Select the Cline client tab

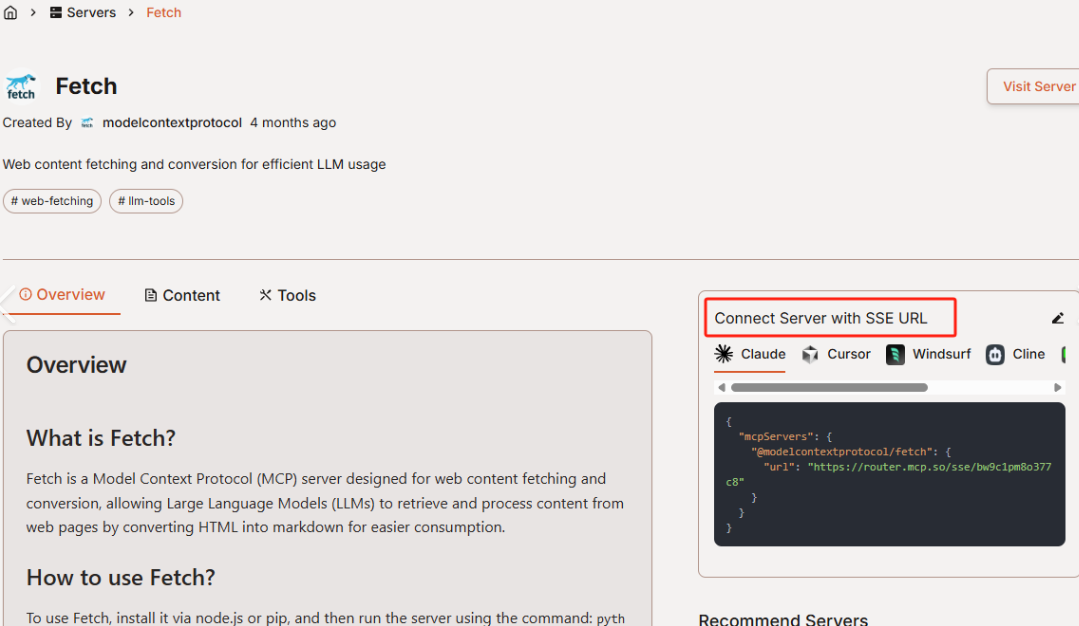tap(1016, 354)
